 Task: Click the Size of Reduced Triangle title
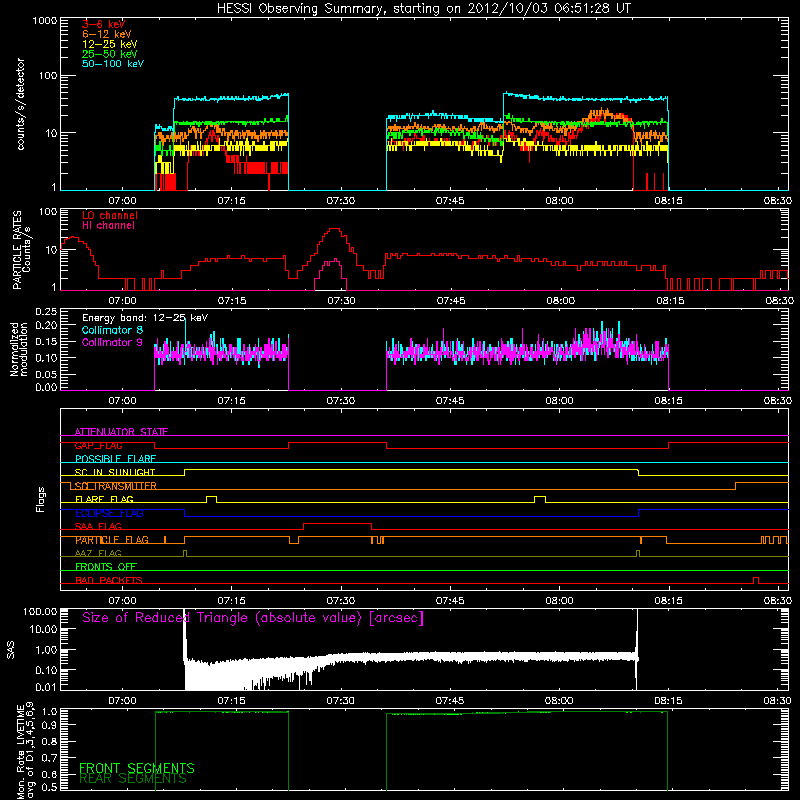coord(253,618)
